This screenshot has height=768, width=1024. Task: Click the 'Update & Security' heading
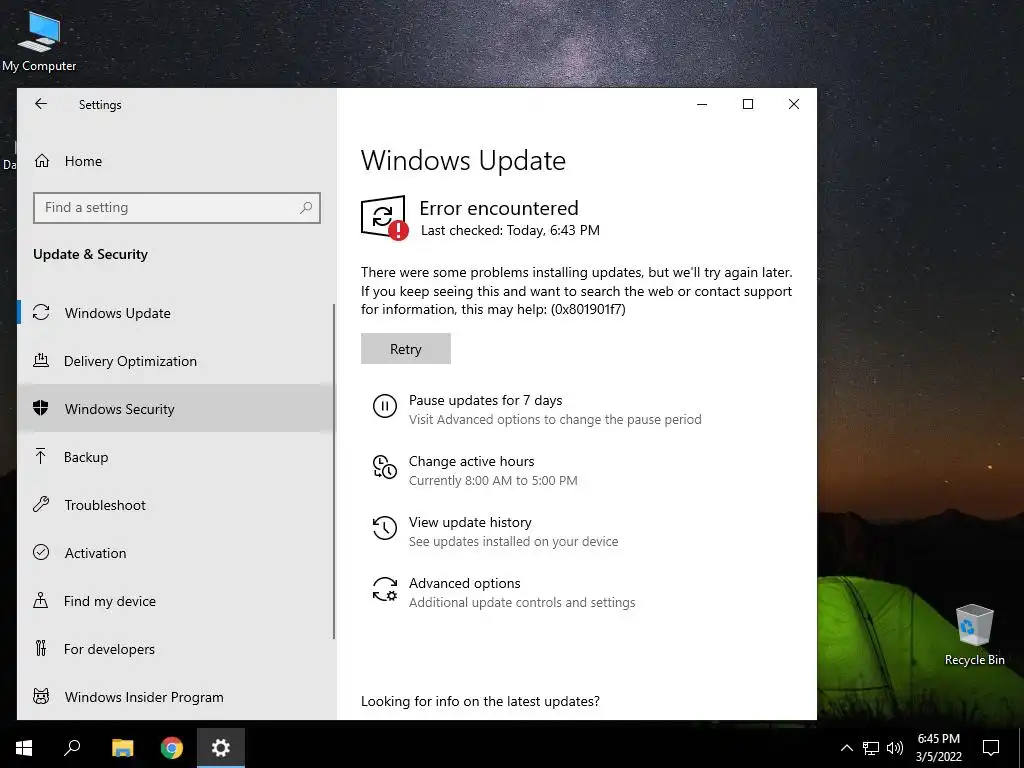click(x=90, y=254)
